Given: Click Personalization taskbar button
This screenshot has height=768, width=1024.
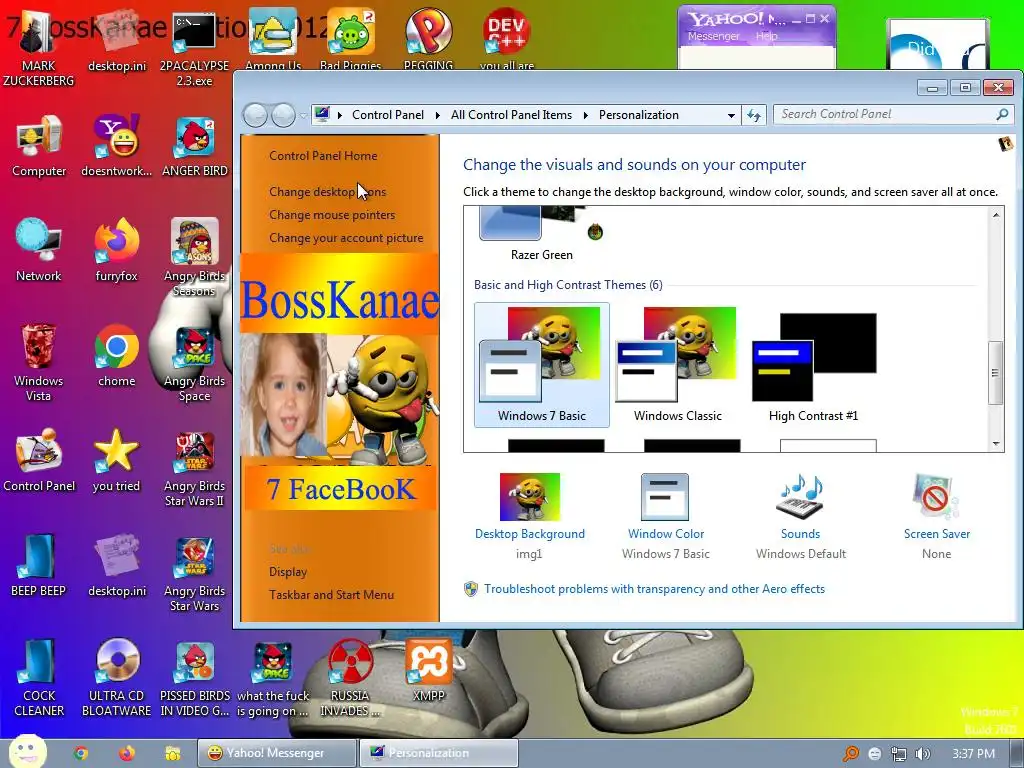Looking at the screenshot, I should pyautogui.click(x=439, y=753).
